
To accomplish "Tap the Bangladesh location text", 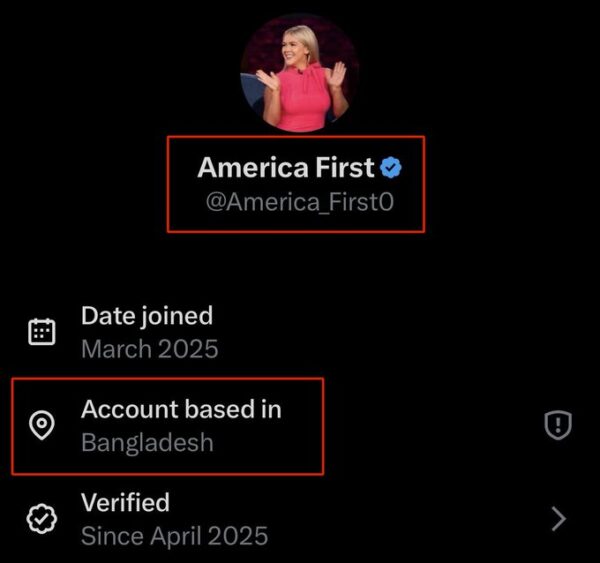I will pyautogui.click(x=147, y=442).
